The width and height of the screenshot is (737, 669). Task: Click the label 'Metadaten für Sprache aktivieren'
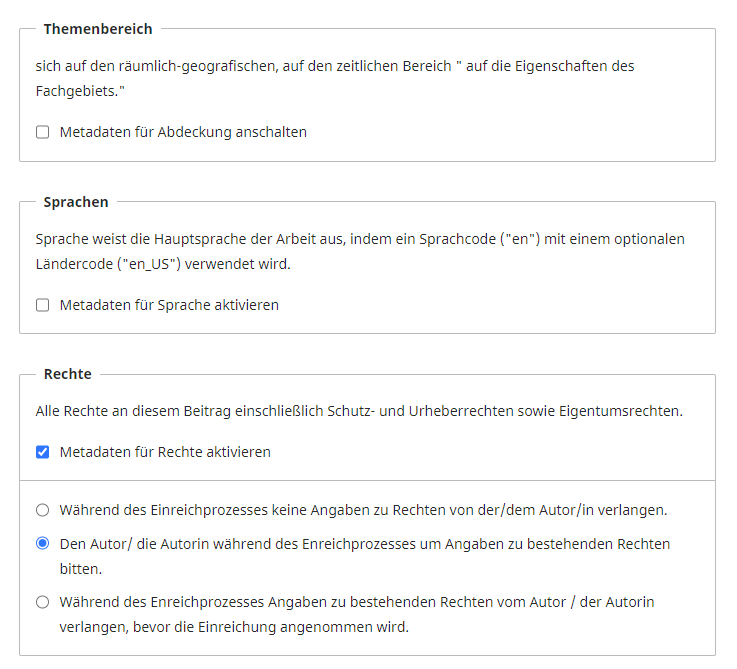click(169, 305)
